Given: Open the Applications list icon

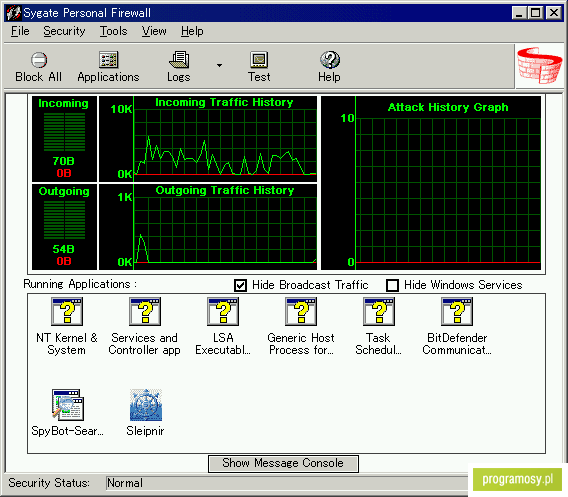Looking at the screenshot, I should [x=108, y=60].
